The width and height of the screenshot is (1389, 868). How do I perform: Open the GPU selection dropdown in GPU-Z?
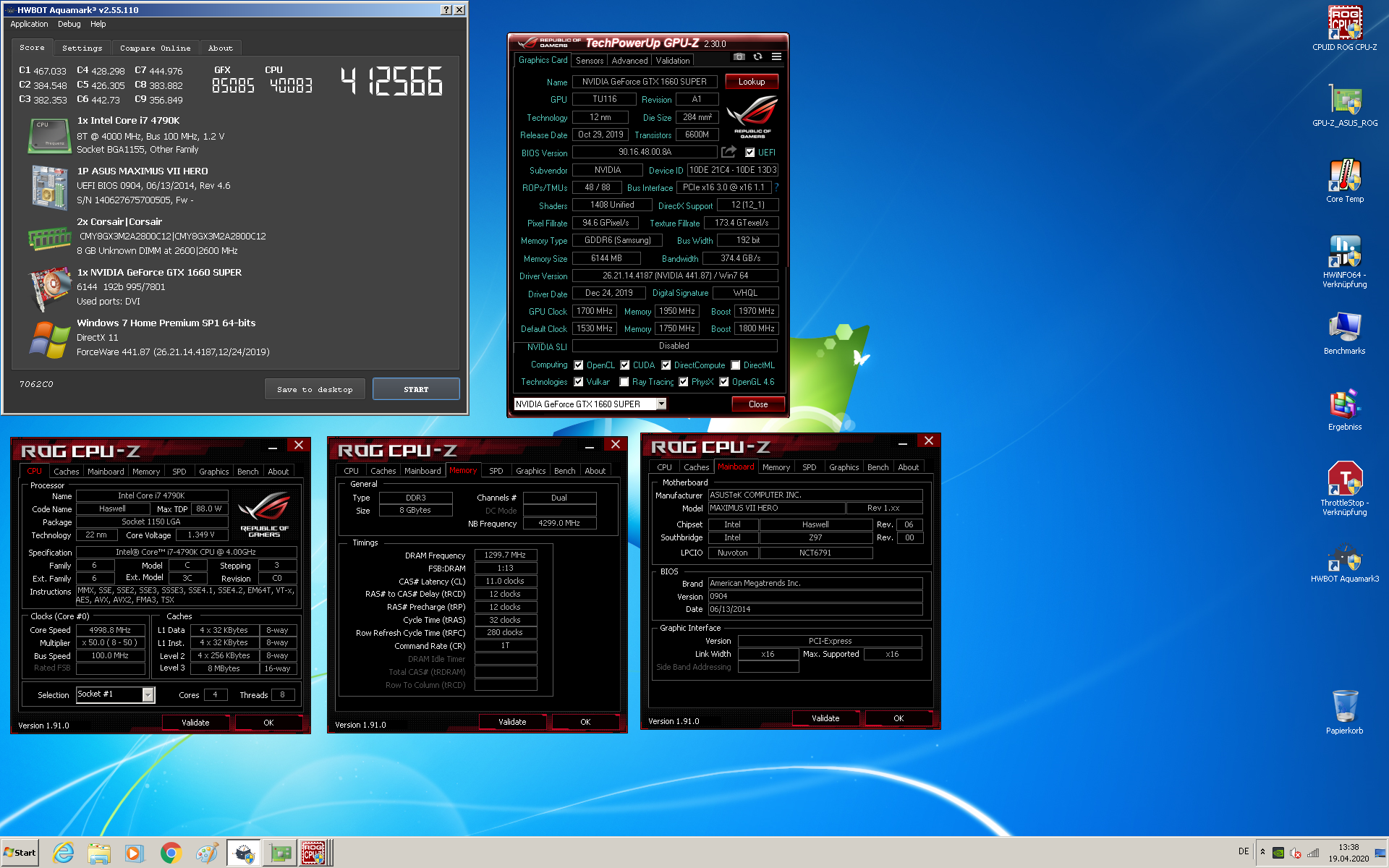pos(661,404)
